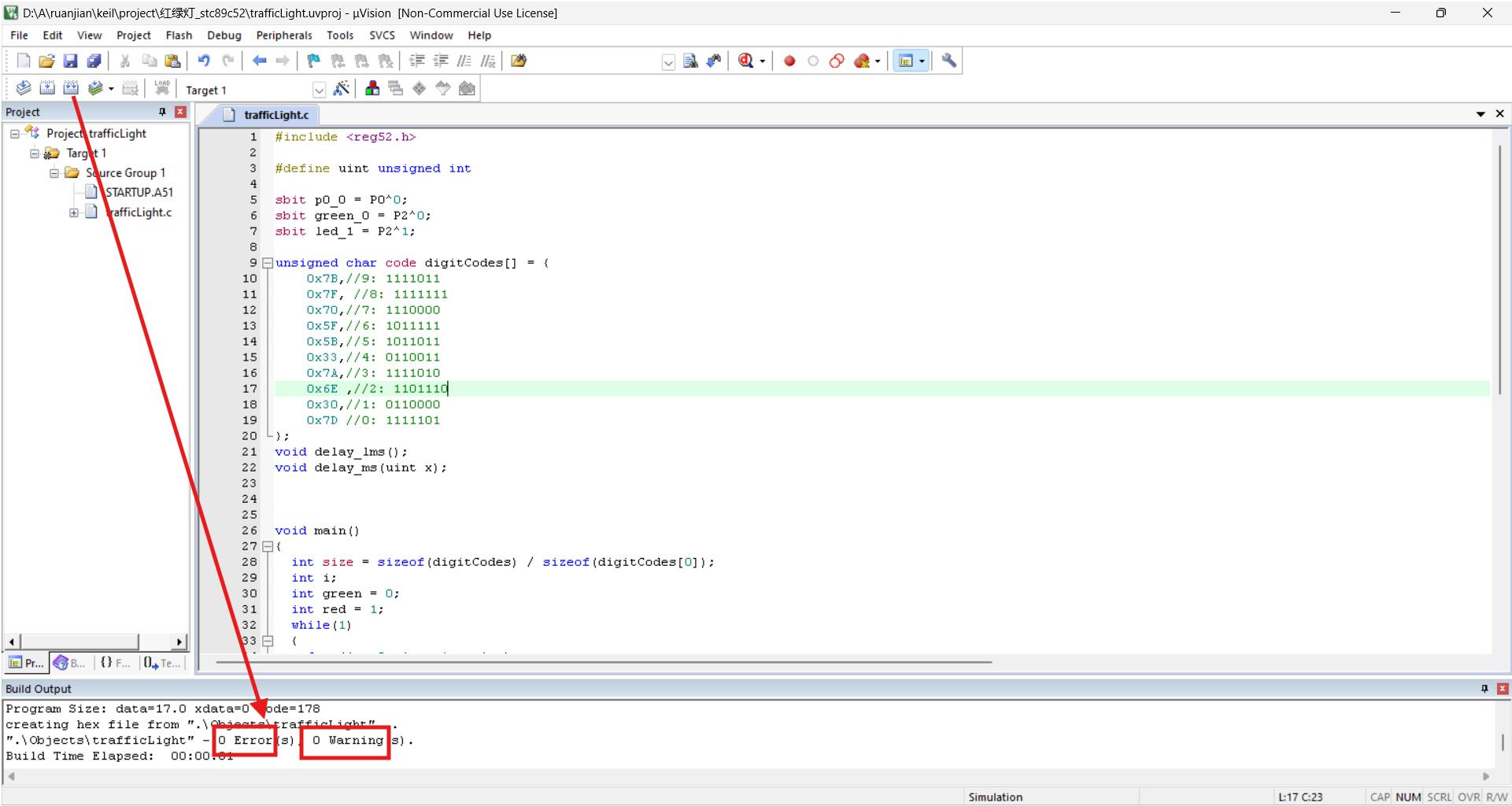Screen dimensions: 1512x806
Task: Toggle the window layout button in the toolbar
Action: pos(906,61)
